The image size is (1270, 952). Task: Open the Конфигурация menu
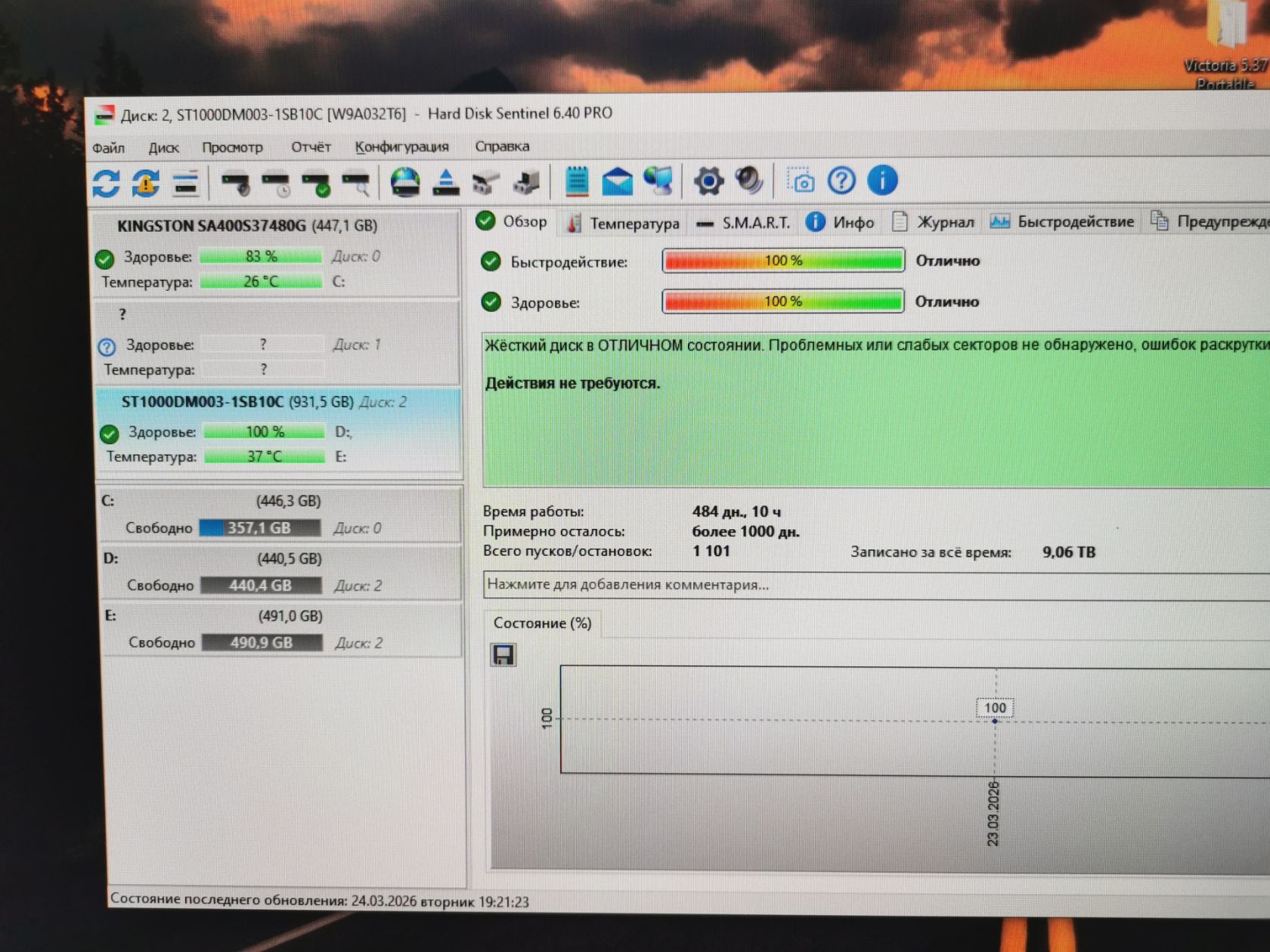(x=402, y=147)
